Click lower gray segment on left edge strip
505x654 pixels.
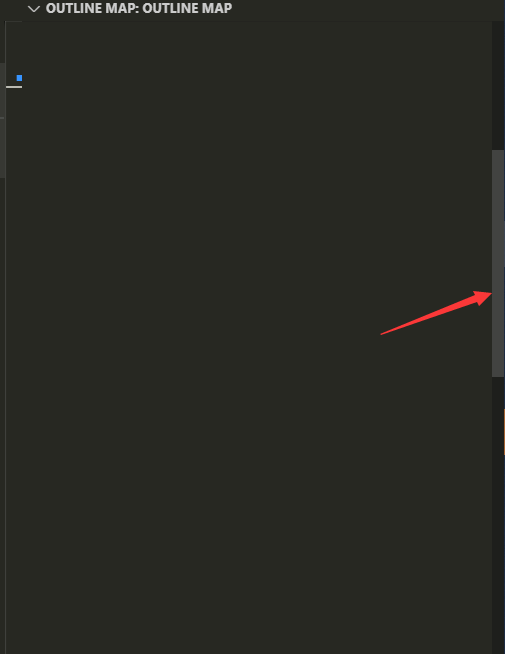coord(2,148)
